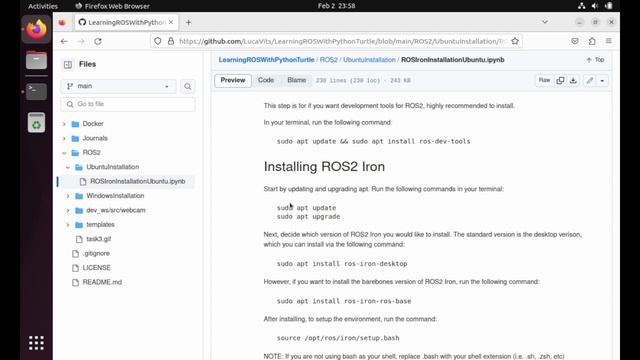
Task: Click the ros-dev-tools install command
Action: coord(373,141)
